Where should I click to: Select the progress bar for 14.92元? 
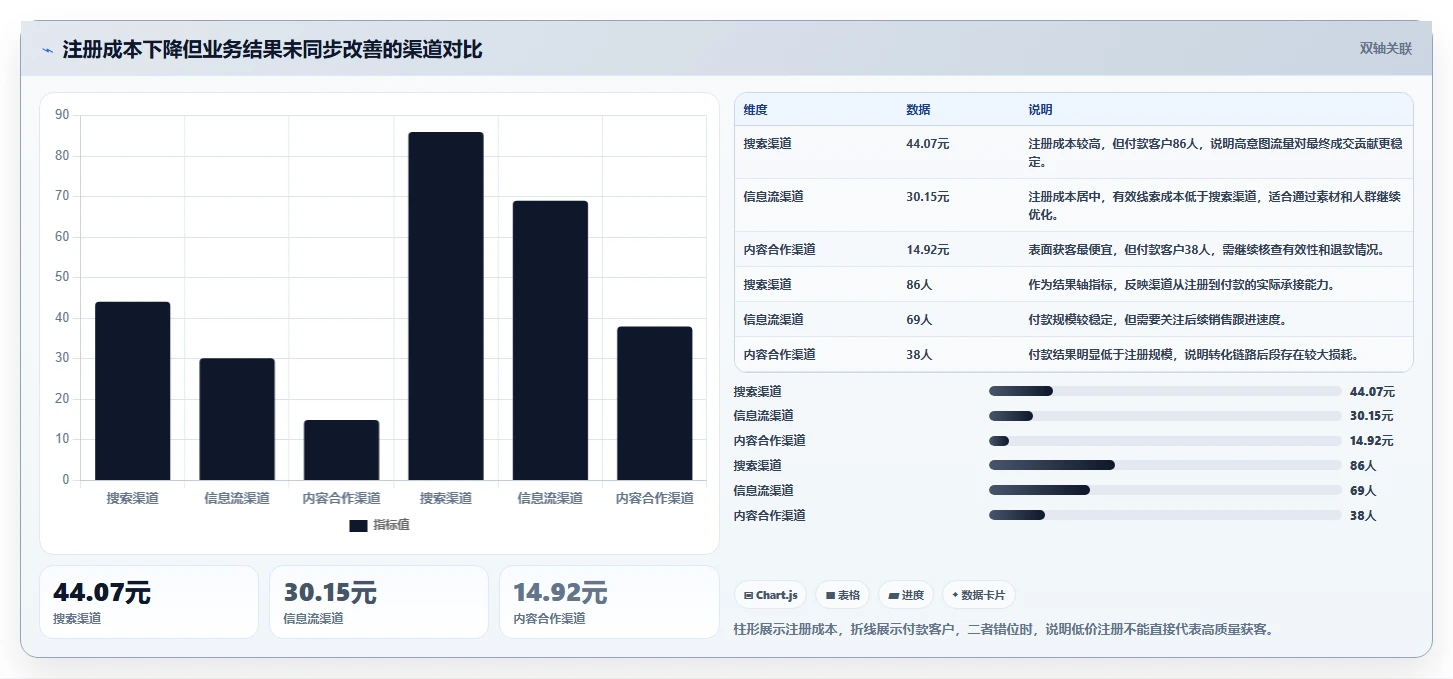[1165, 441]
